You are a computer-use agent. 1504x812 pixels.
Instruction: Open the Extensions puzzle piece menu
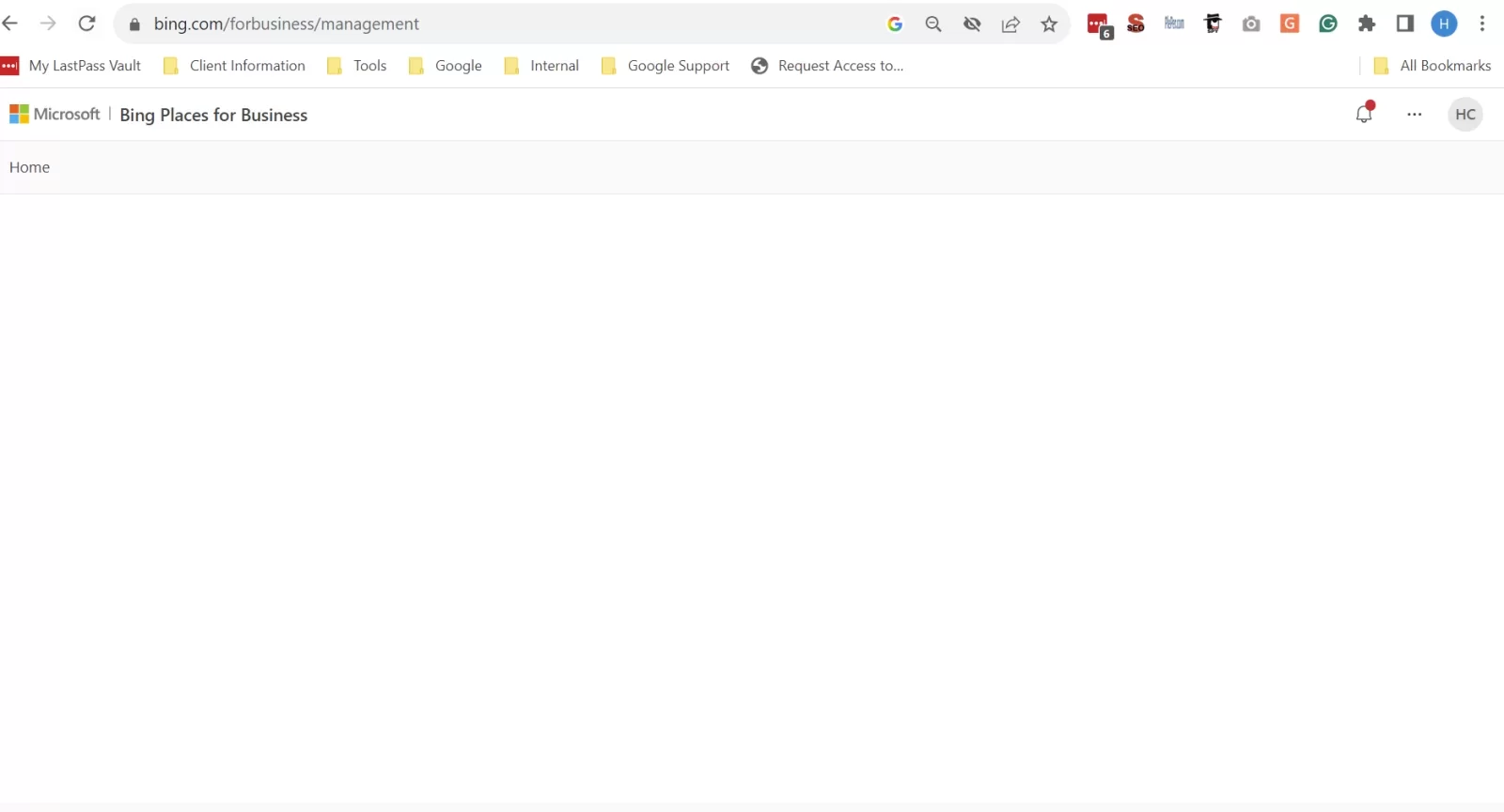coord(1367,24)
